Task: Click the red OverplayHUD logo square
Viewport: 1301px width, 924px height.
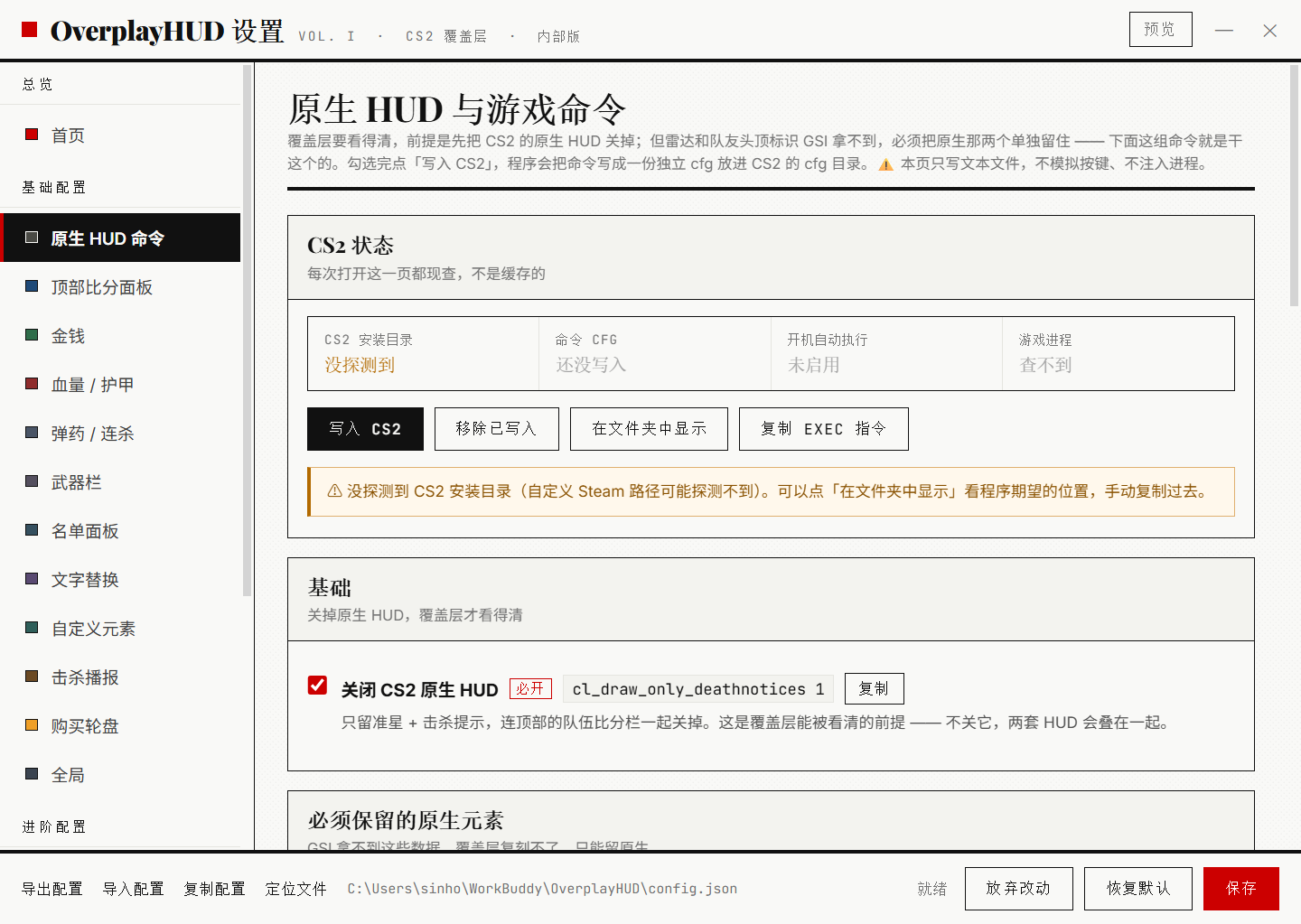Action: point(29,30)
